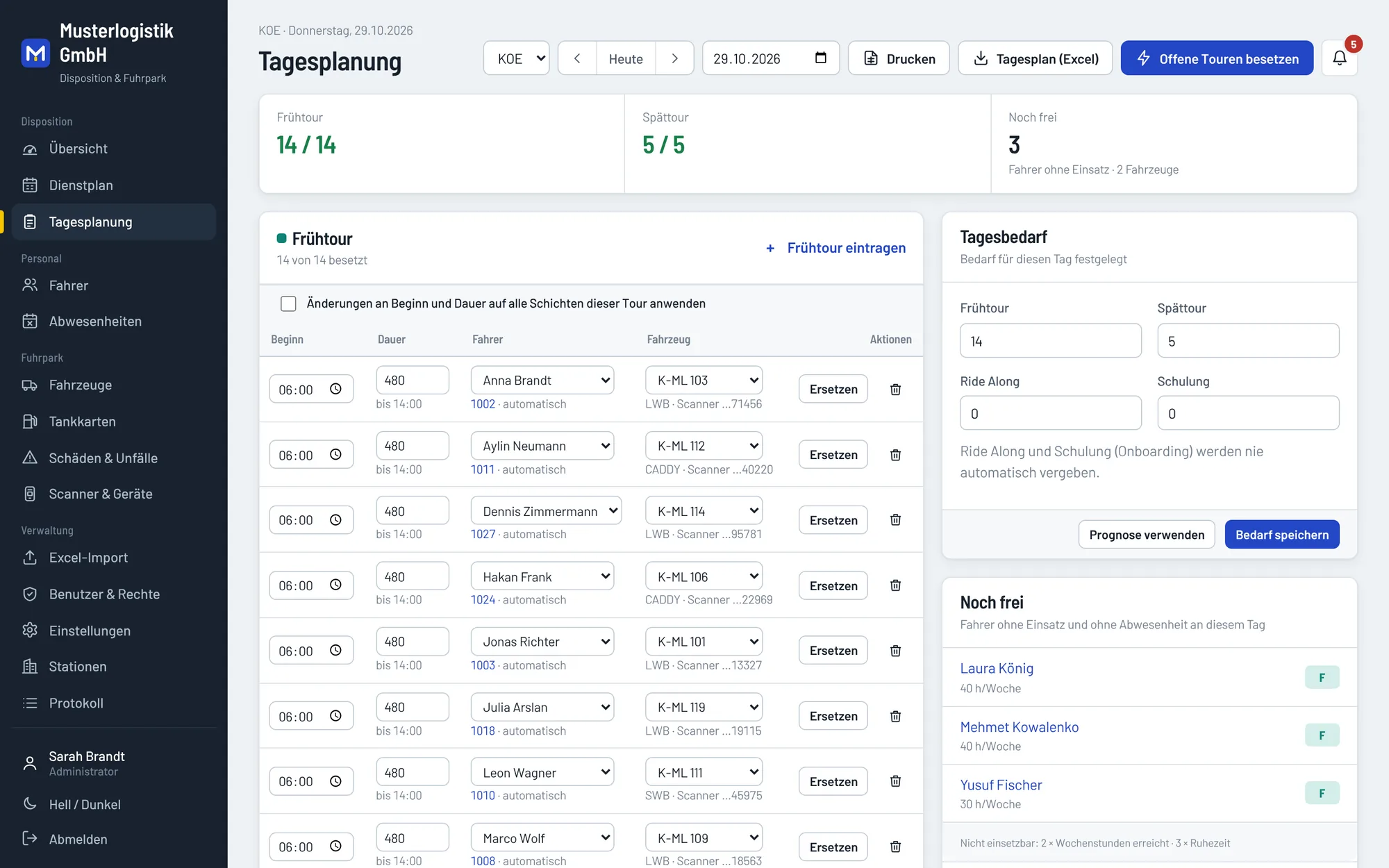The image size is (1389, 868).
Task: Delete Anna Brandt's tour row
Action: [x=895, y=390]
